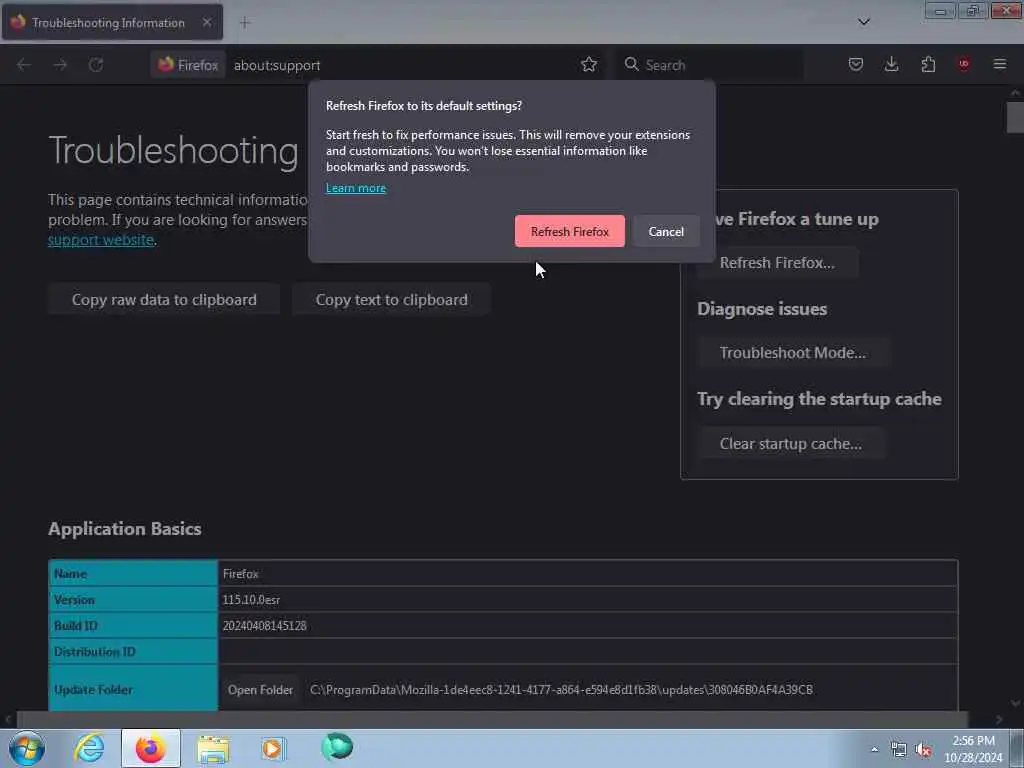1024x768 pixels.
Task: Click the Open Folder button
Action: (260, 690)
